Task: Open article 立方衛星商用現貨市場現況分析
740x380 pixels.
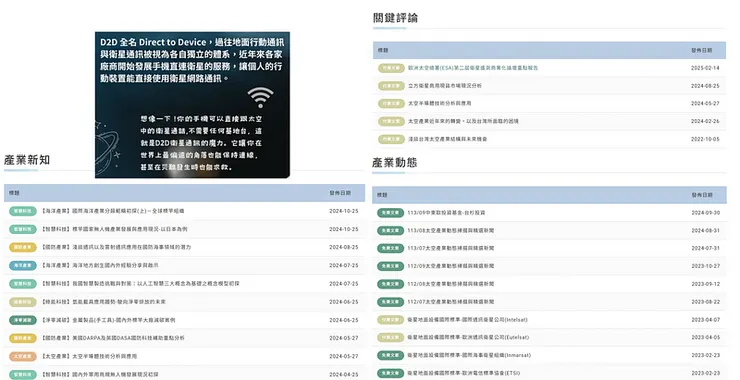Action: click(445, 86)
